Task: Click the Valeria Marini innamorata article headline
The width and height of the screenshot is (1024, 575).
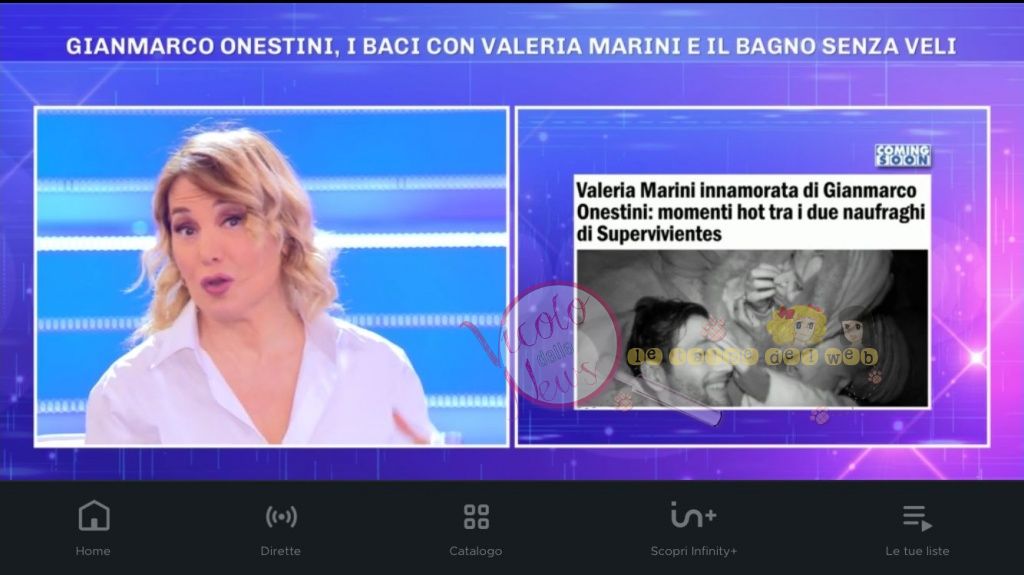Action: point(751,212)
